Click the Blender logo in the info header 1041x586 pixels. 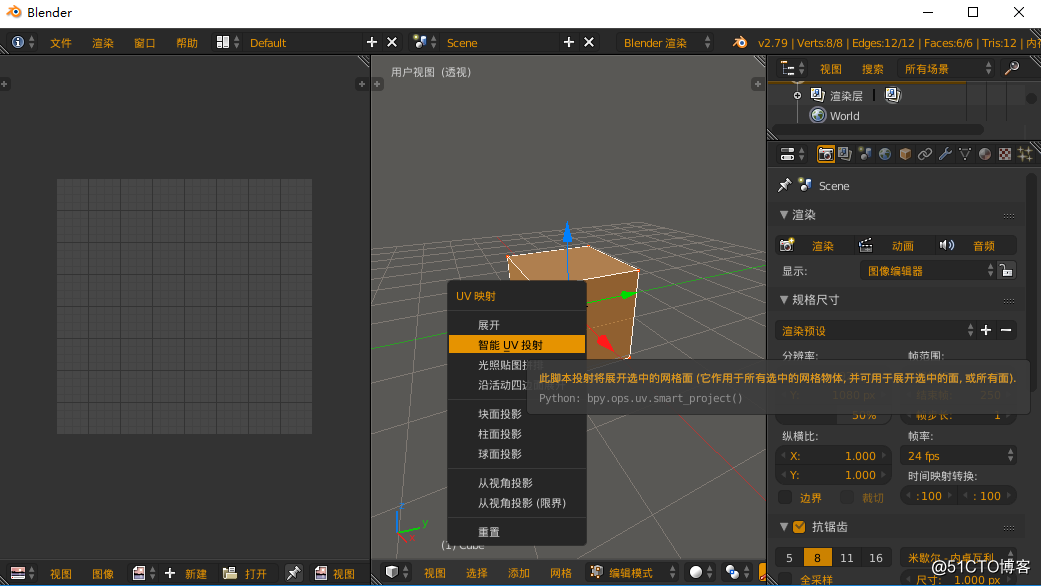coord(739,42)
